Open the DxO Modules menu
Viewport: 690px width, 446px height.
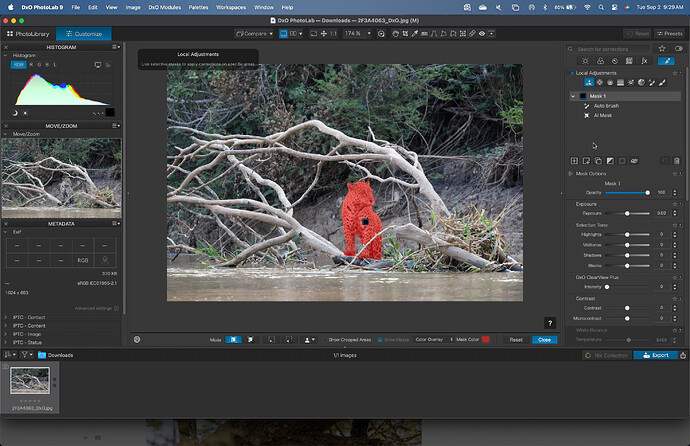(x=161, y=6)
